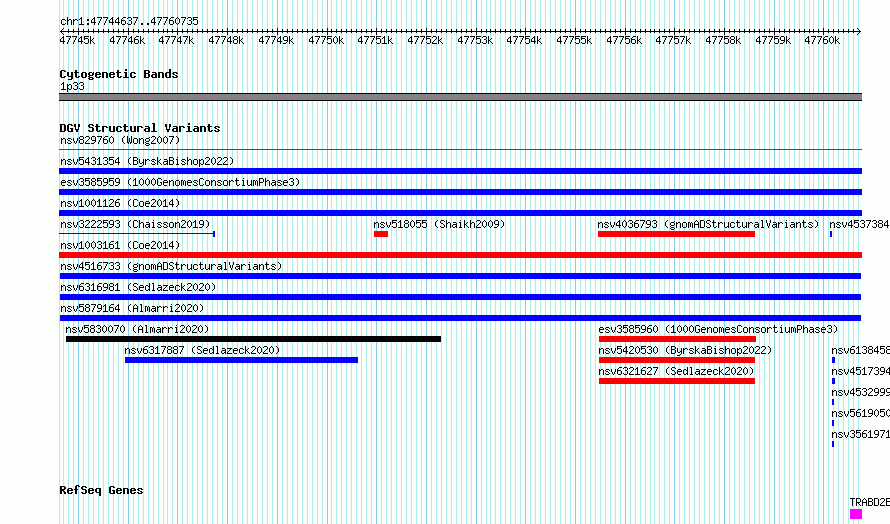Image resolution: width=890 pixels, height=524 pixels.
Task: Click the blue bar under nsv5879164
Action: coord(460,318)
